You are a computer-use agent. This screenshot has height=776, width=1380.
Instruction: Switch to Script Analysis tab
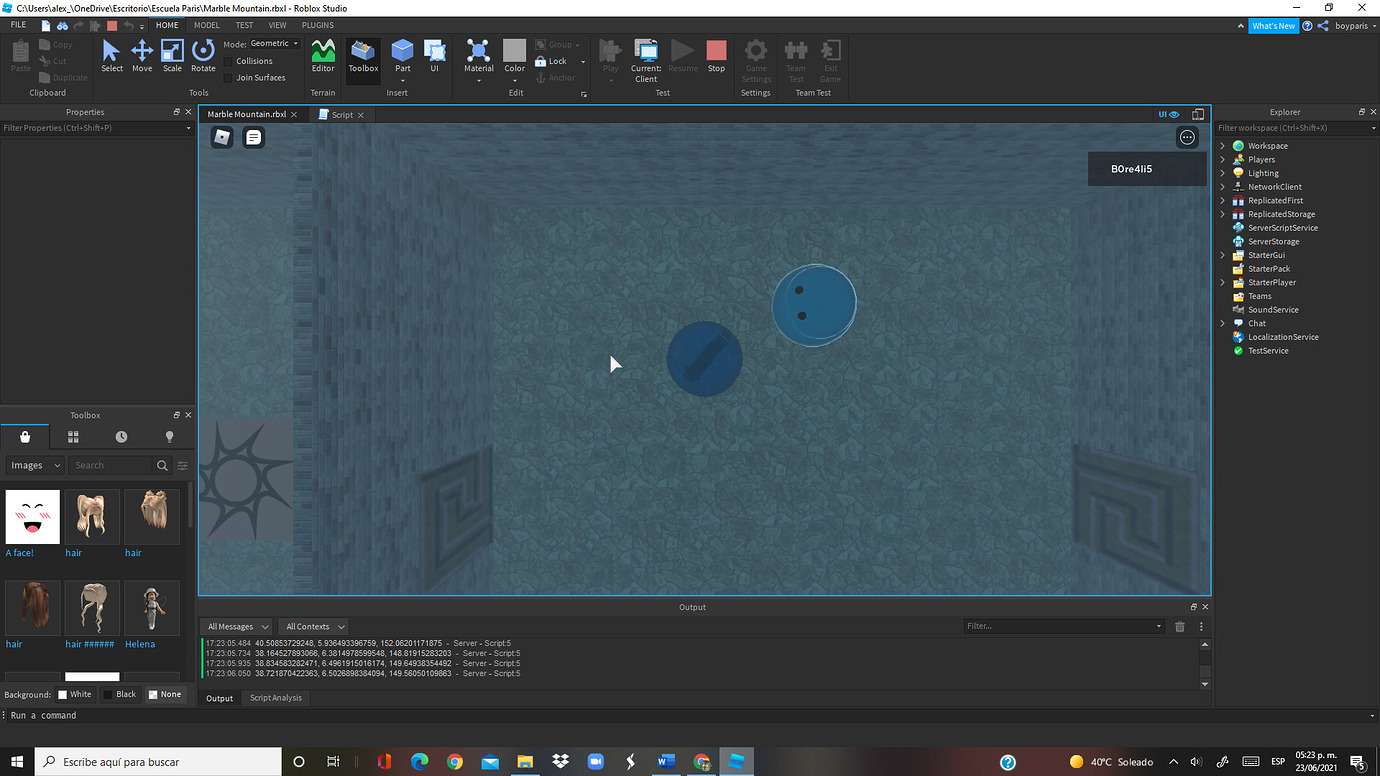[x=276, y=698]
